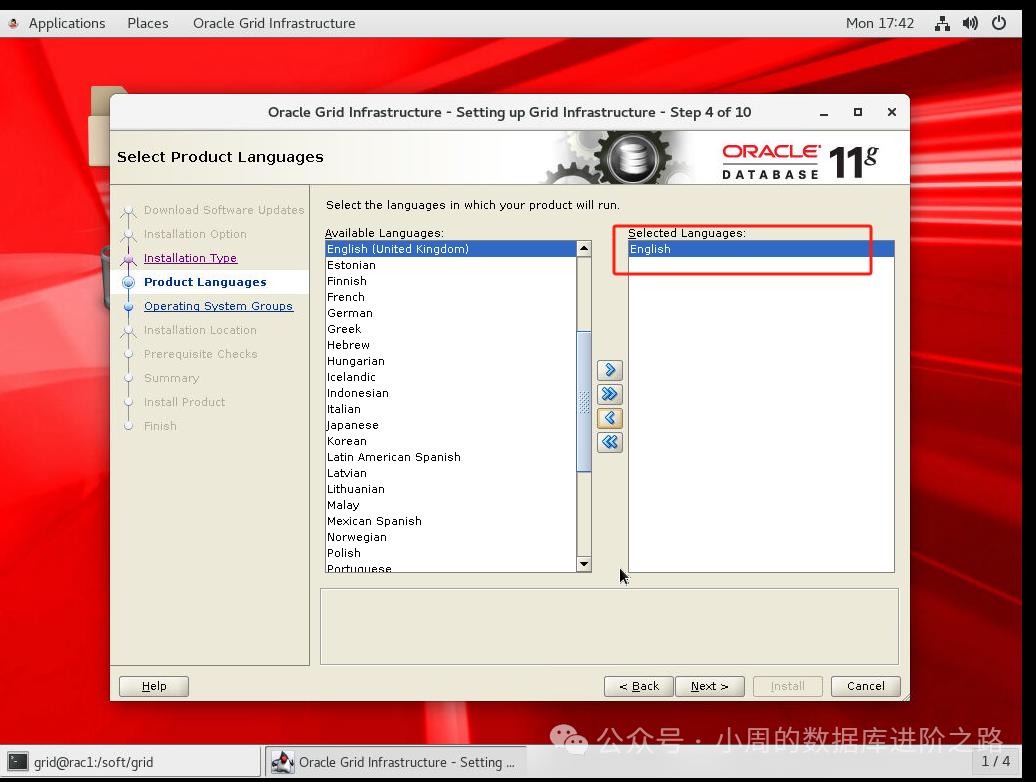Select Polish in available languages
Screen dimensions: 1036x782
pos(451,553)
